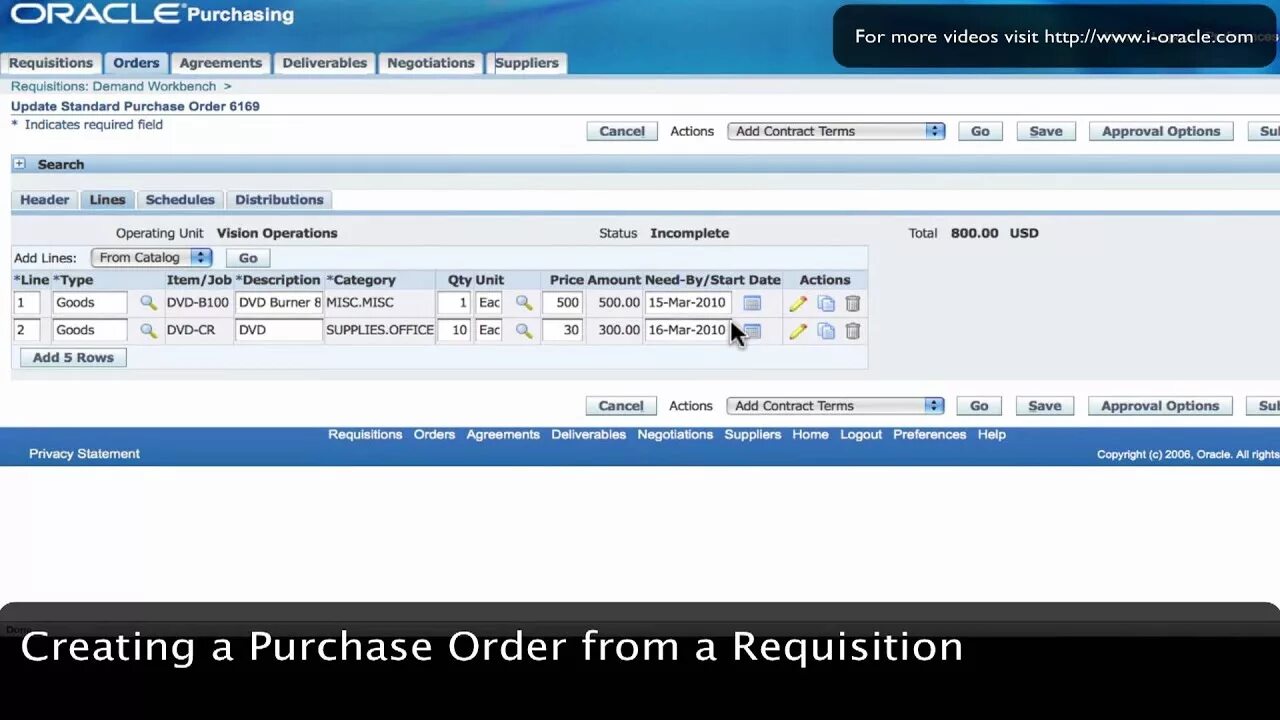Screen dimensions: 1280x720
Task: Duplicate line 2 with copy icon
Action: (826, 331)
